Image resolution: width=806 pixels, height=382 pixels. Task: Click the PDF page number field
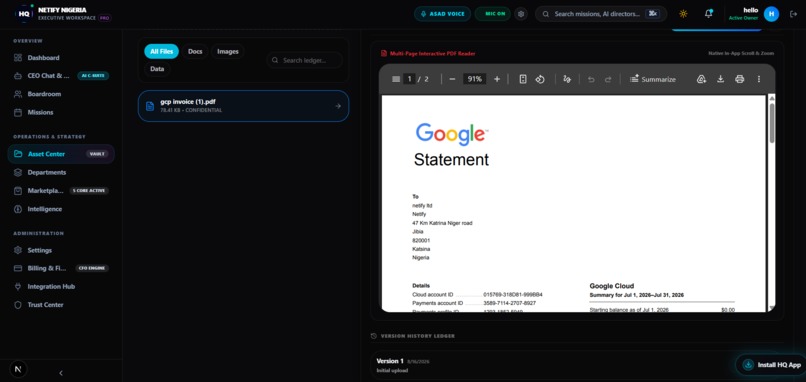[410, 79]
